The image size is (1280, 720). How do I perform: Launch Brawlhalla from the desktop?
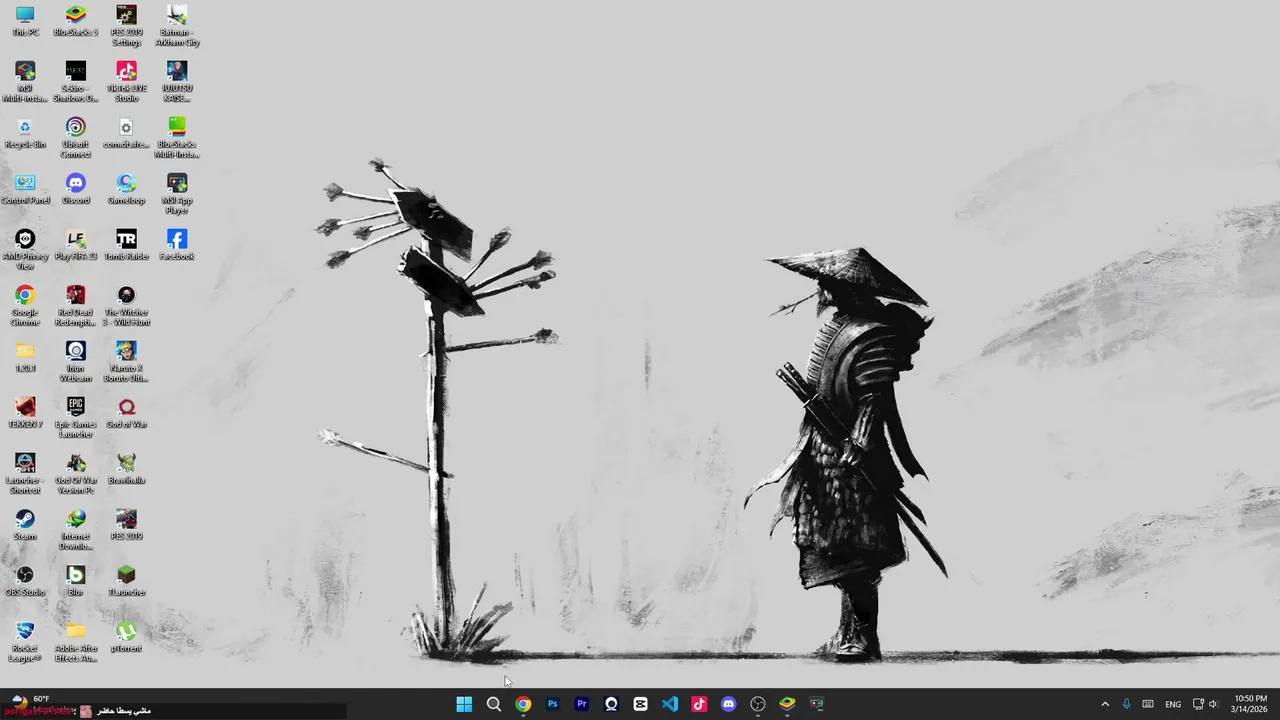126,469
